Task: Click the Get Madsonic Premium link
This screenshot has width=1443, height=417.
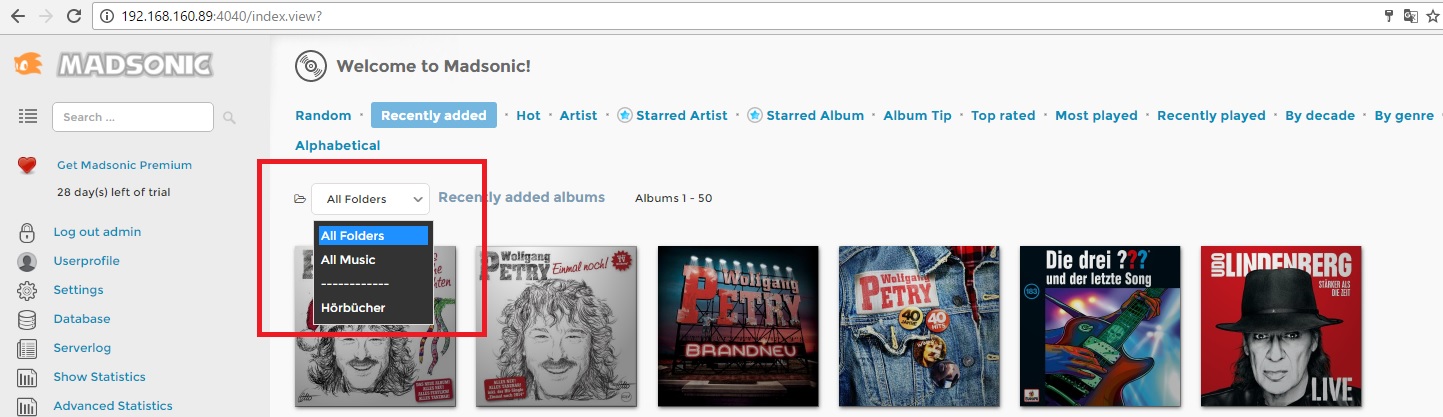Action: click(x=124, y=165)
